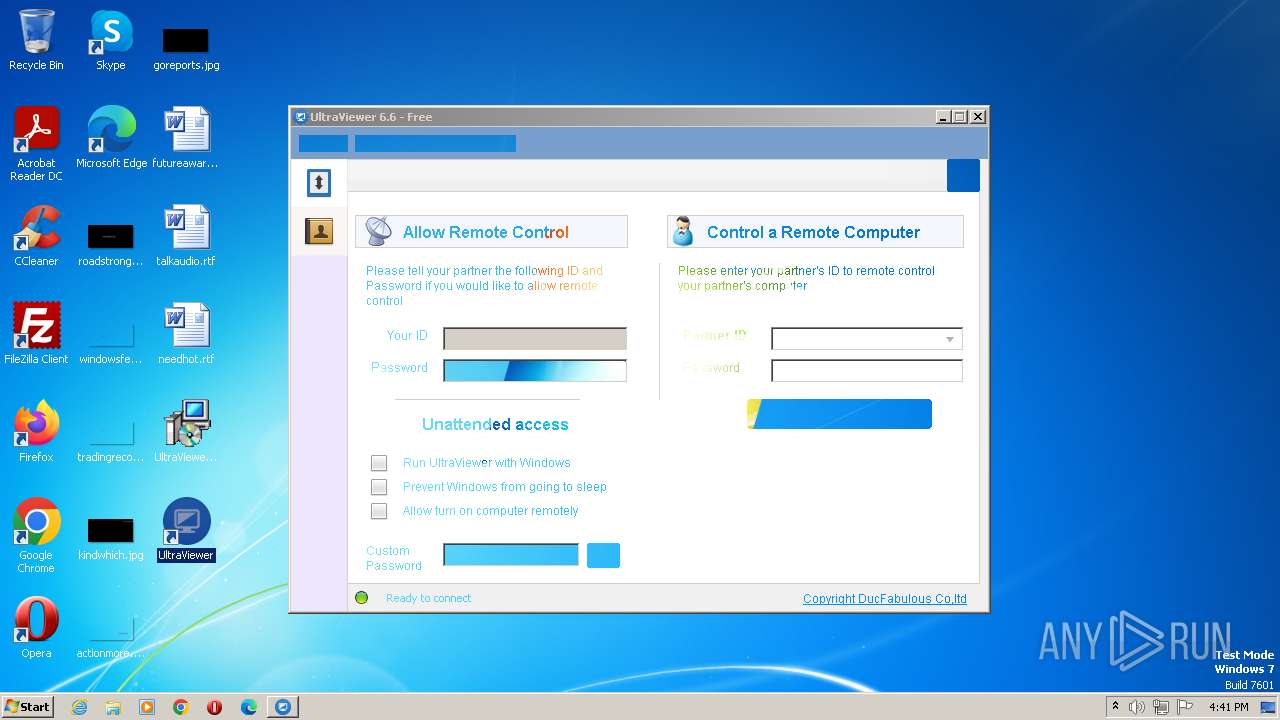Open the network tray icon

1161,707
